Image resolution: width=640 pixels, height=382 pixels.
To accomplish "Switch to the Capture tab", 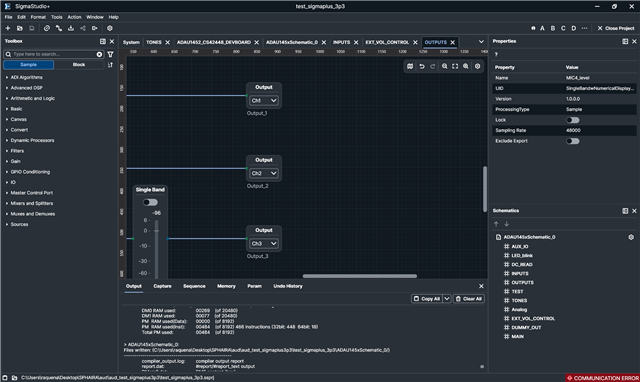I will point(162,286).
